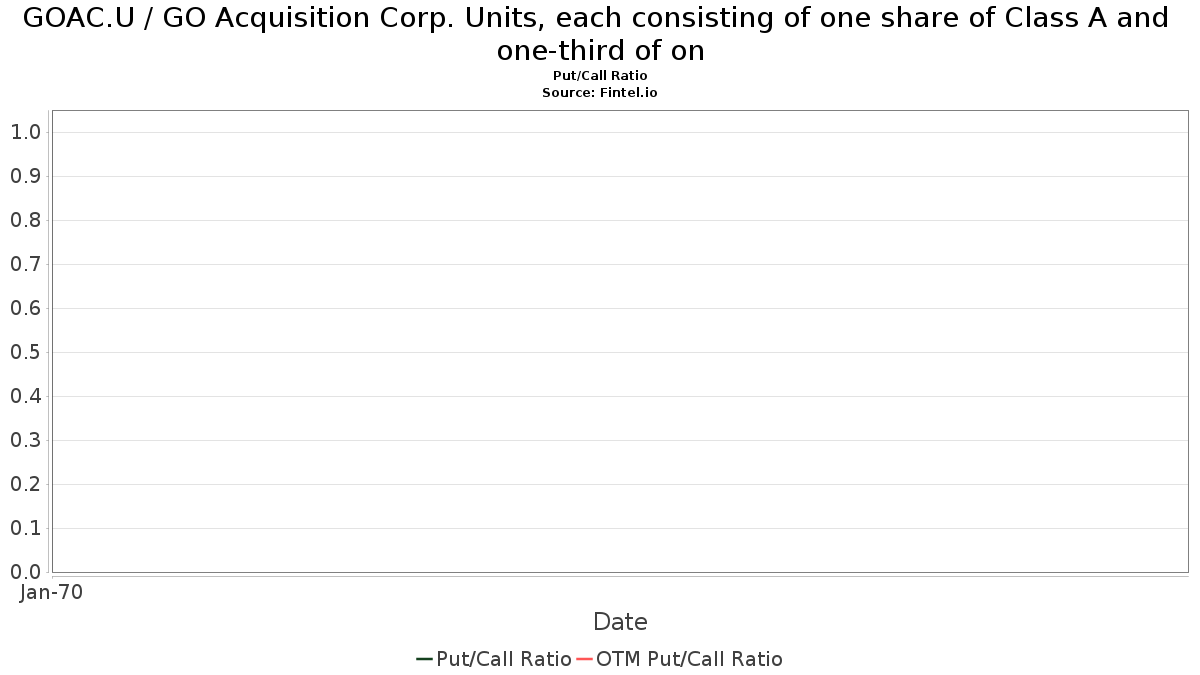Click the 0.6 y-axis tick label

[x=25, y=308]
